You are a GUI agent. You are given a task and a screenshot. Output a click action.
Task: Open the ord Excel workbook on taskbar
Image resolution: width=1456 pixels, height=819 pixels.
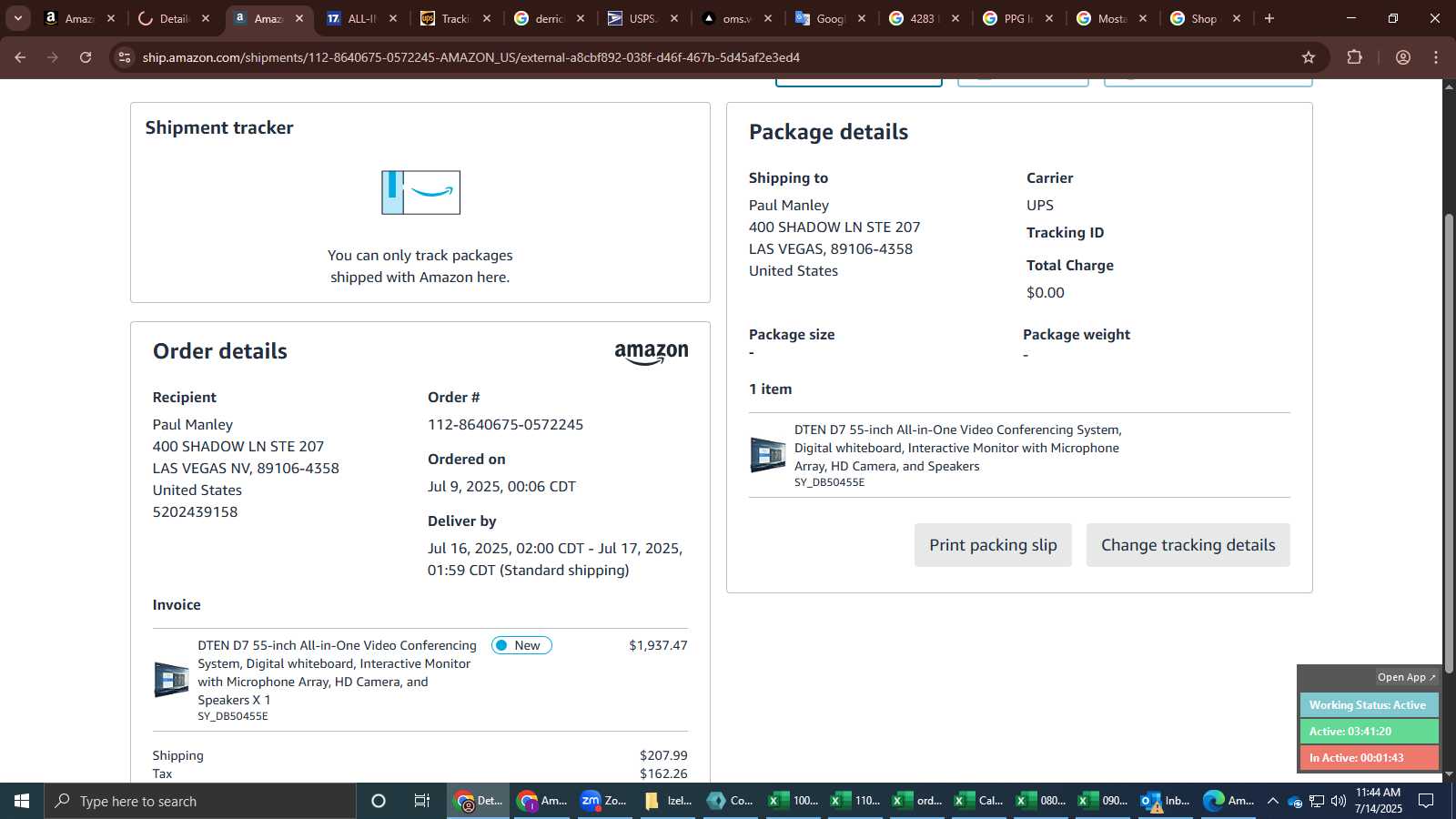[918, 801]
